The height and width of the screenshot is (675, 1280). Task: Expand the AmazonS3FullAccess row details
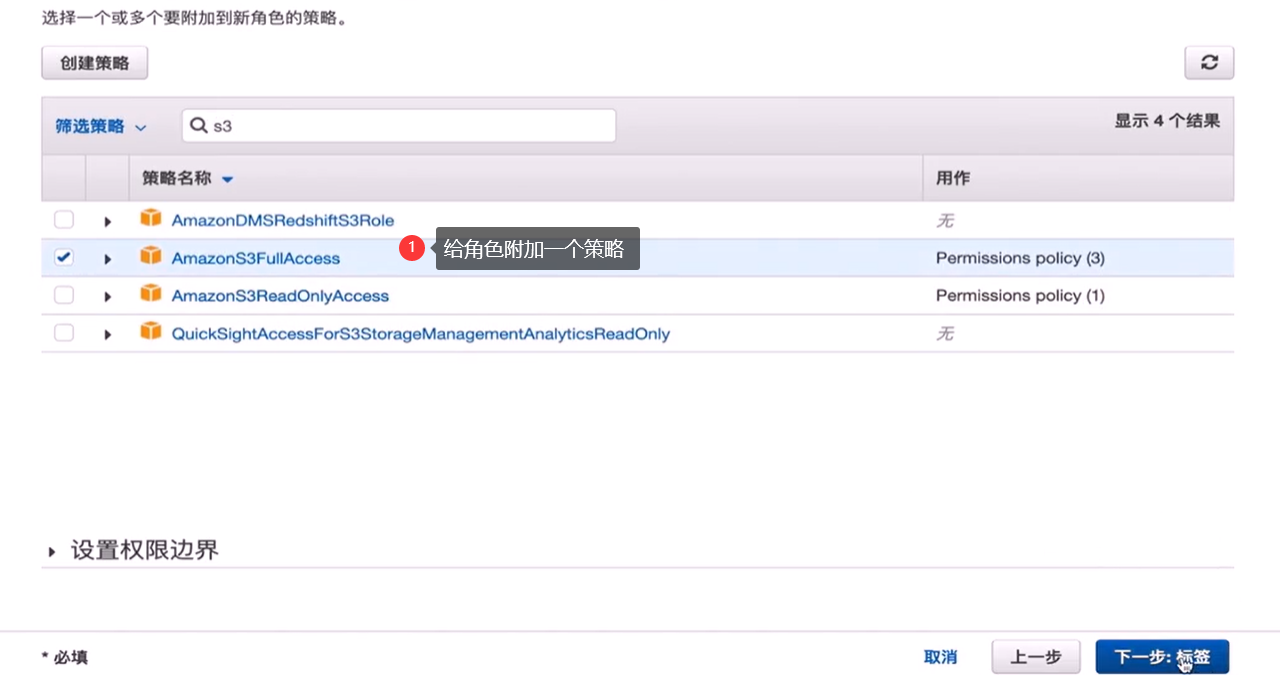[x=108, y=259]
